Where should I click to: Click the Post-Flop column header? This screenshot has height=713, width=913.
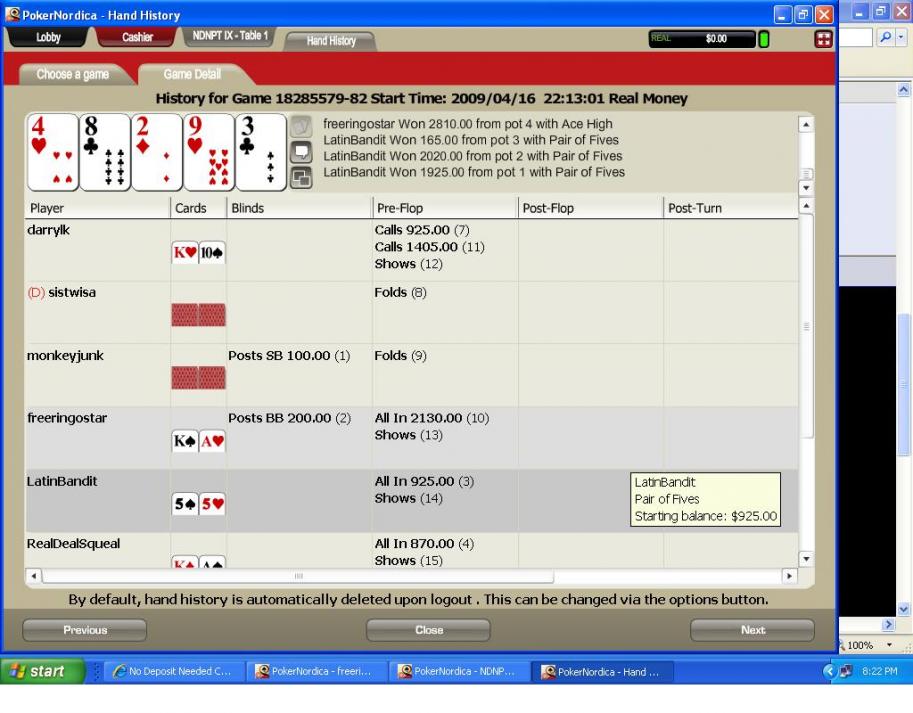click(x=590, y=208)
